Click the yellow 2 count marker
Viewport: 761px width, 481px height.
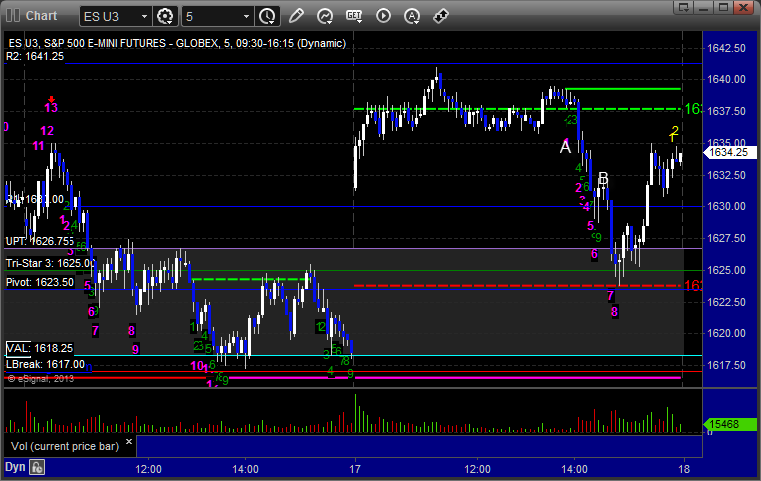pos(675,130)
